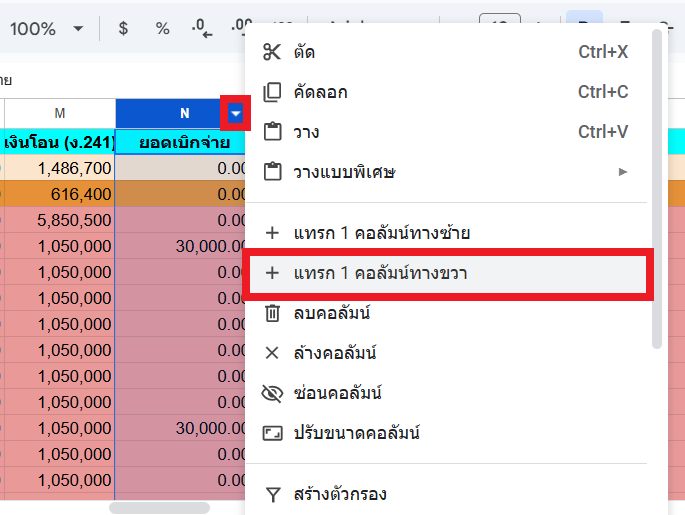
Task: Click the context menu vertical scrollbar
Action: [x=657, y=189]
